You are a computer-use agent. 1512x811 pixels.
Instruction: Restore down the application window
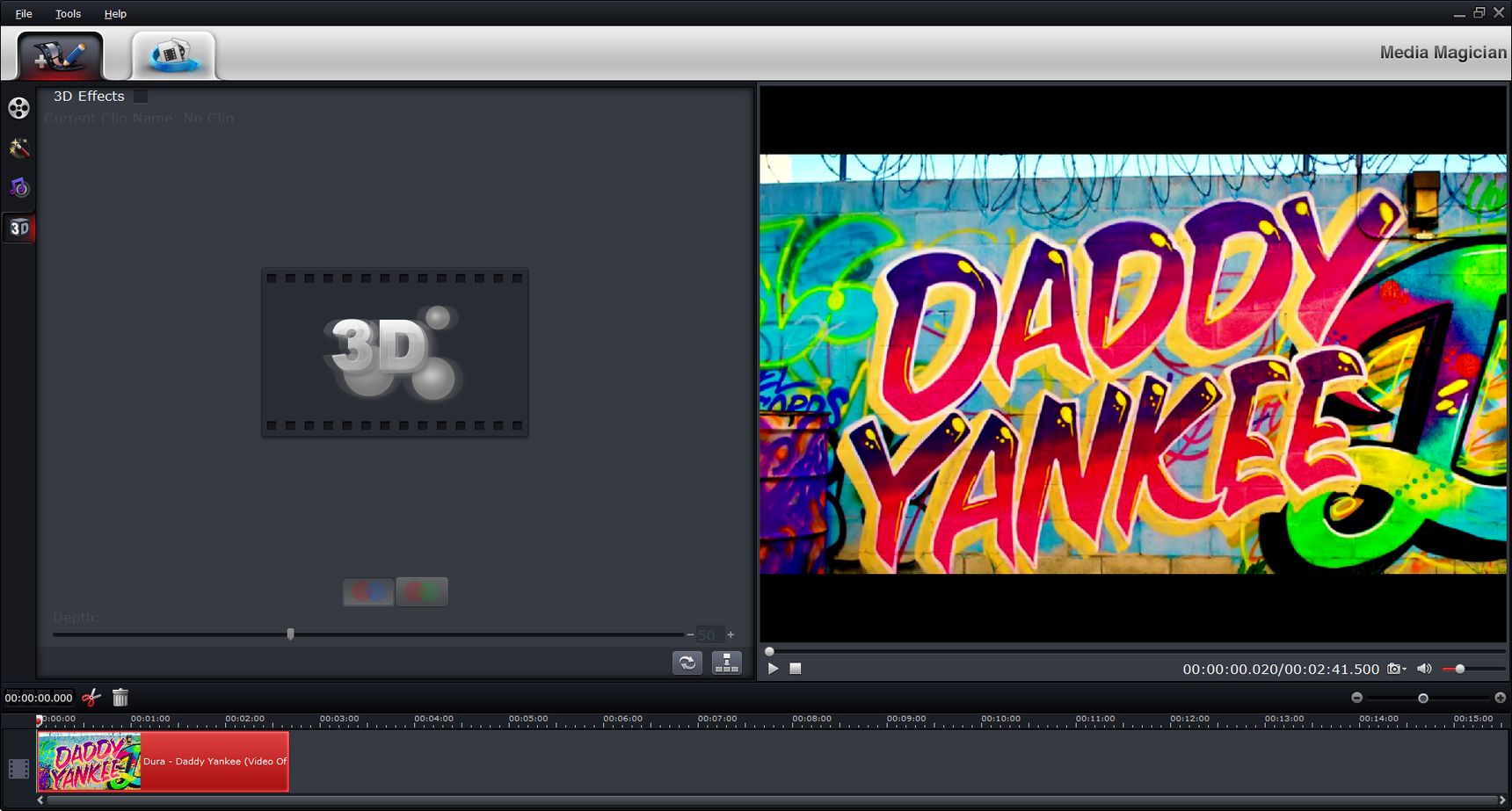click(1479, 12)
